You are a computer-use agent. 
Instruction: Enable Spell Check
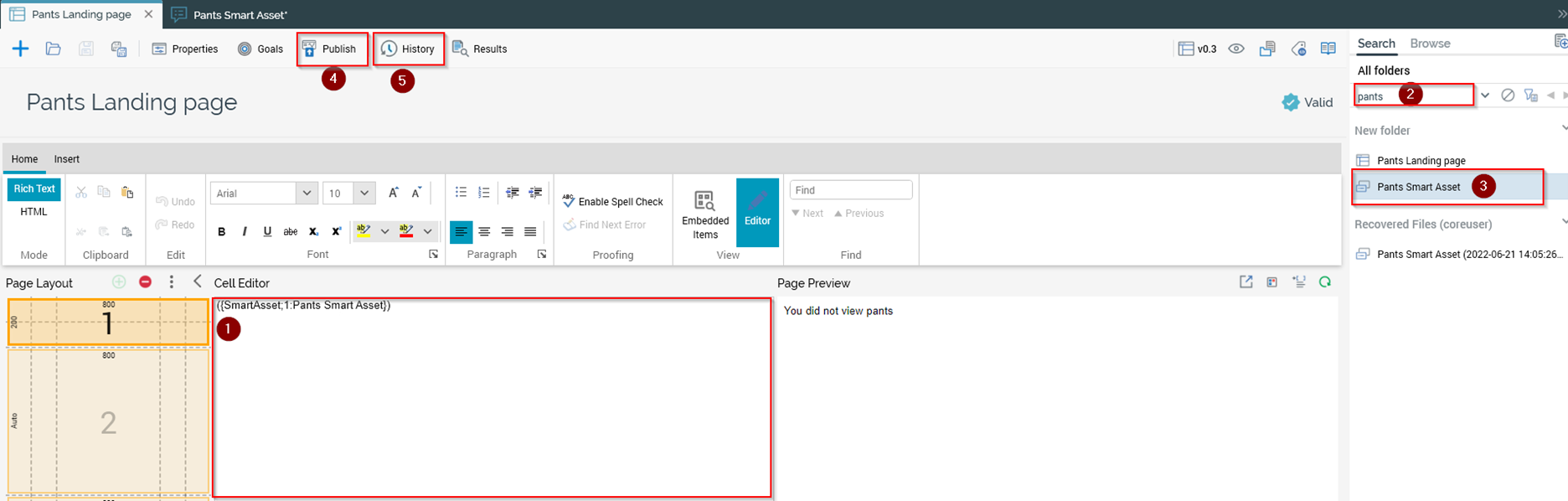click(613, 202)
